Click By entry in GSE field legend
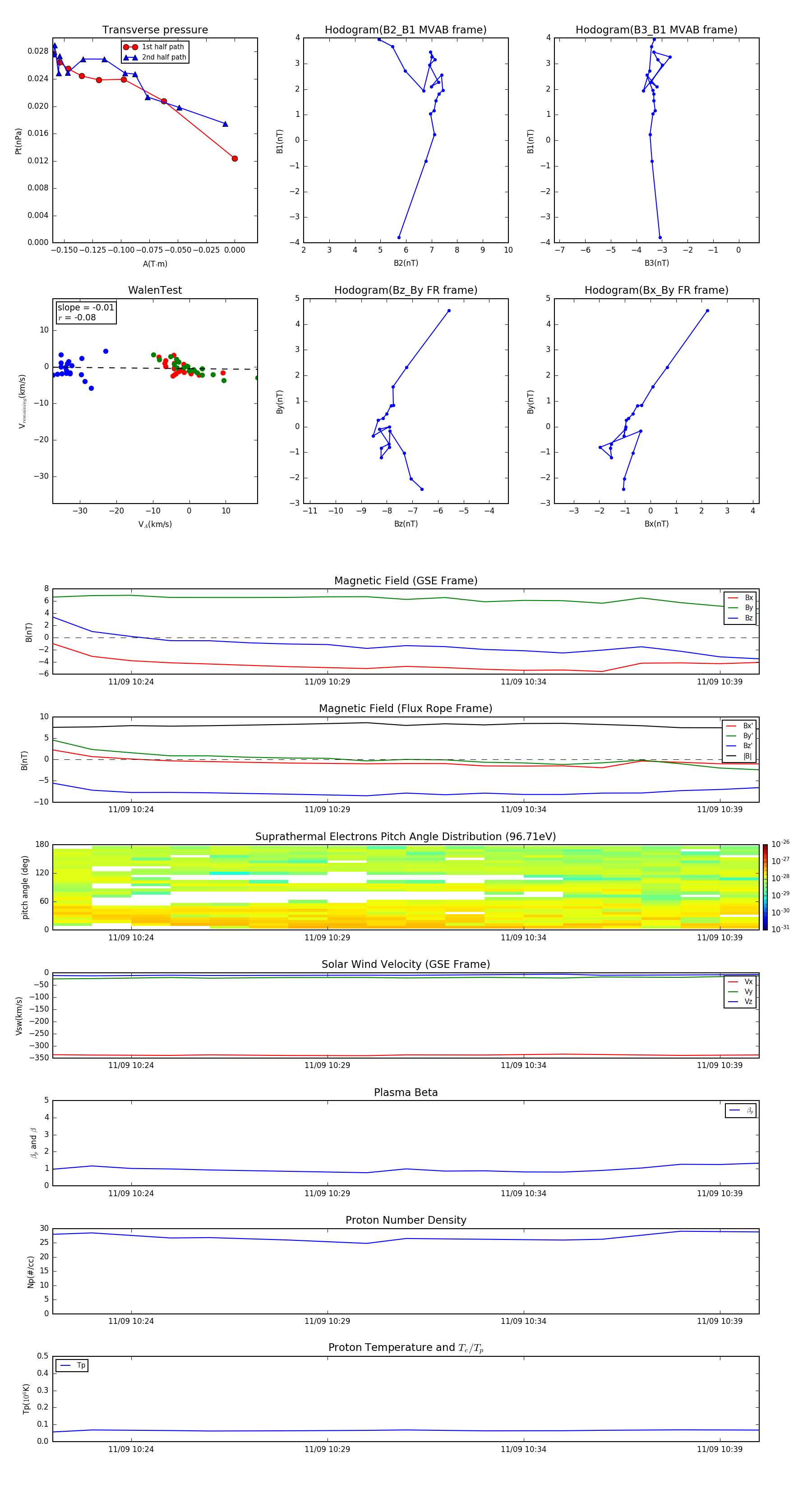Viewport: 812px width, 1489px height. (740, 607)
